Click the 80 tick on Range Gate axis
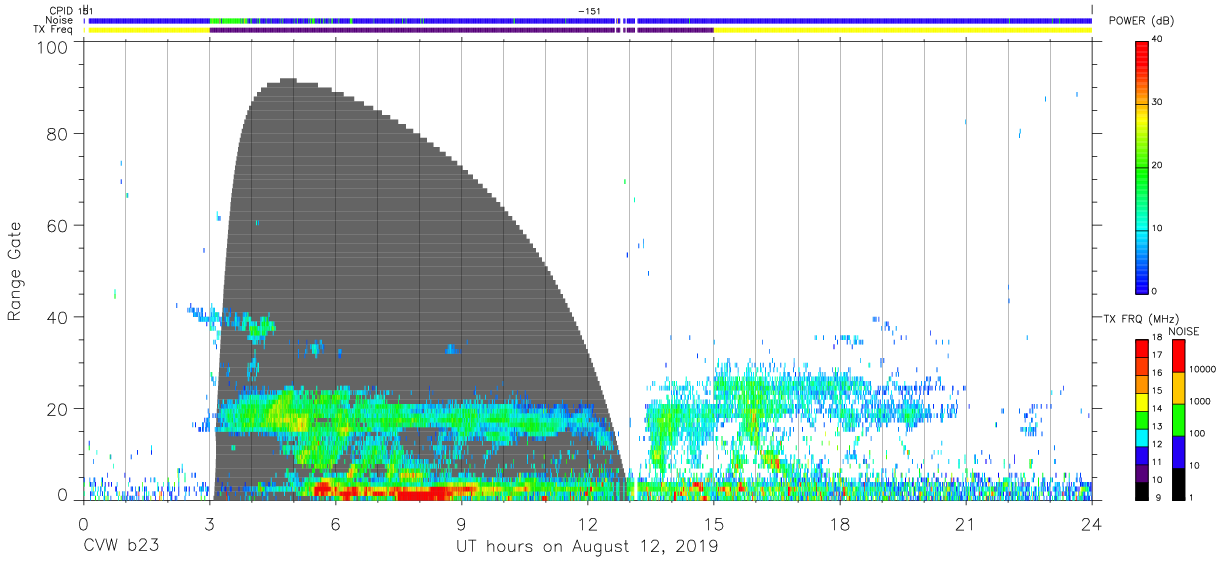1228x567 pixels. (58, 134)
